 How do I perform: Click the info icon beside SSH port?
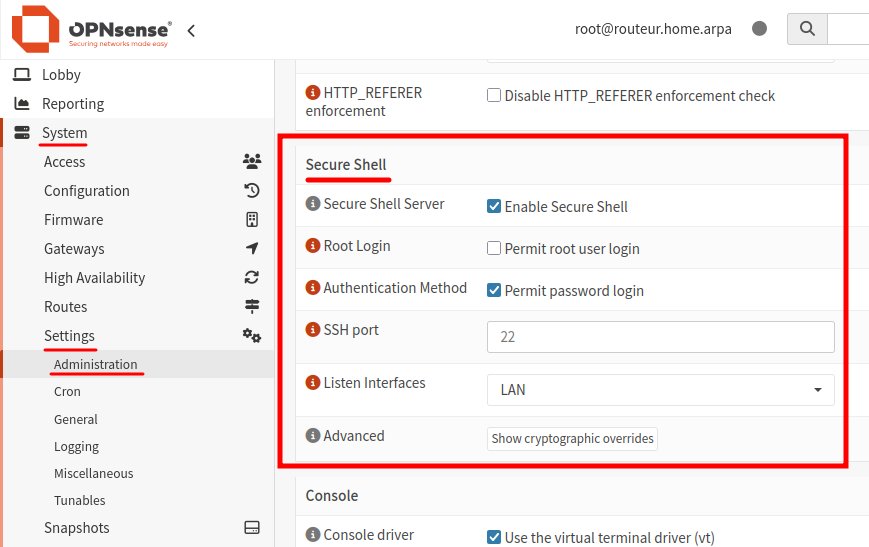[312, 330]
